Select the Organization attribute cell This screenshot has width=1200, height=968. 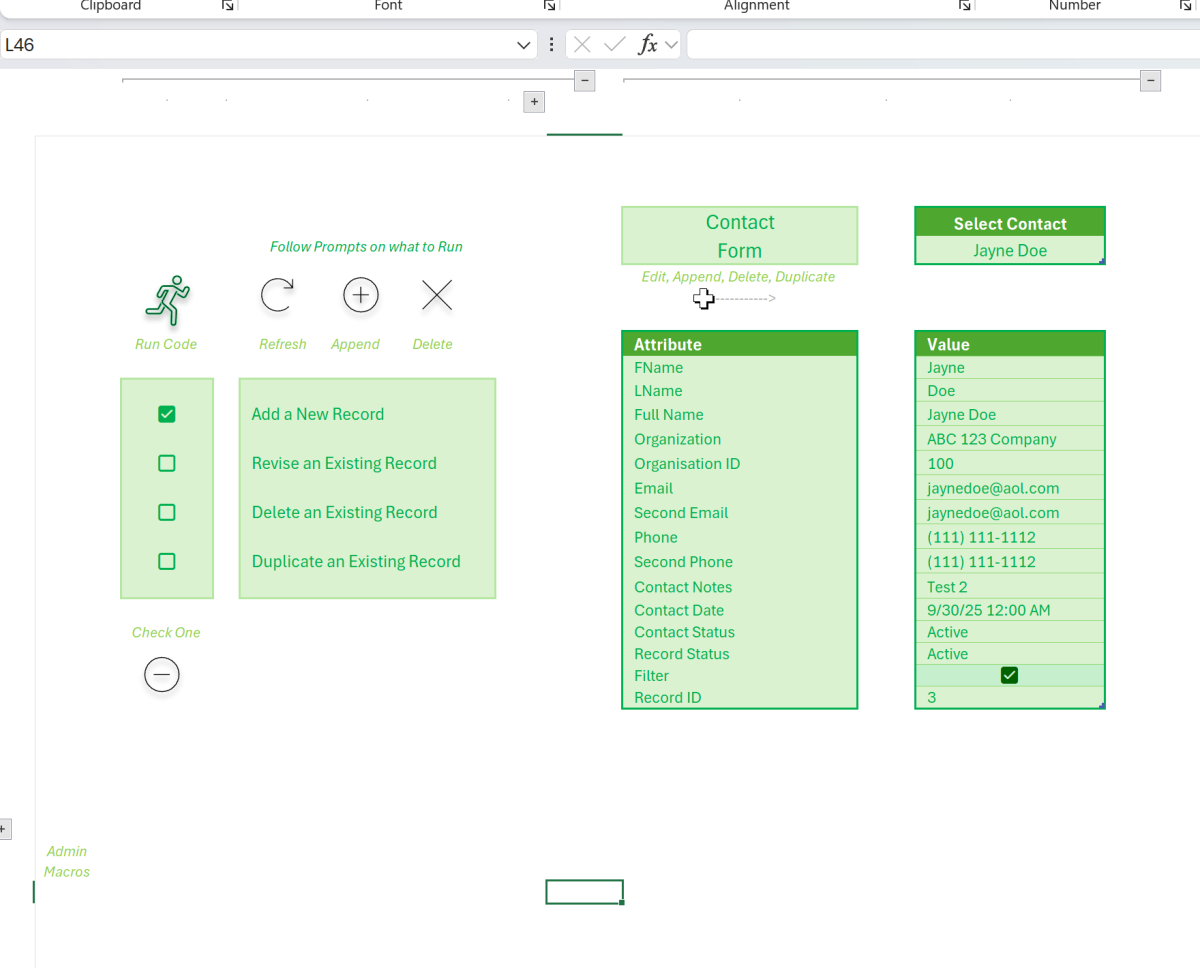740,439
